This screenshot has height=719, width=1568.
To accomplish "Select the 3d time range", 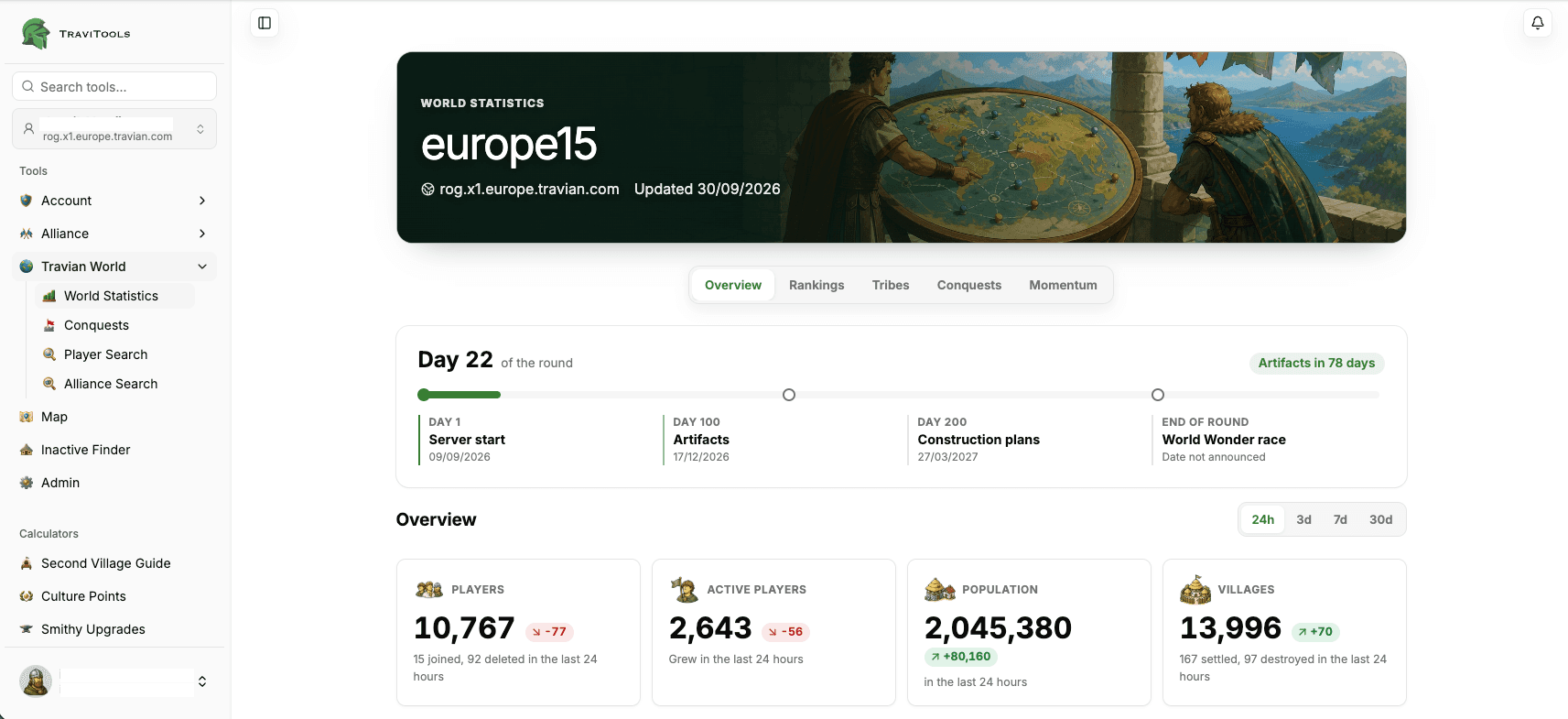I will (x=1303, y=519).
